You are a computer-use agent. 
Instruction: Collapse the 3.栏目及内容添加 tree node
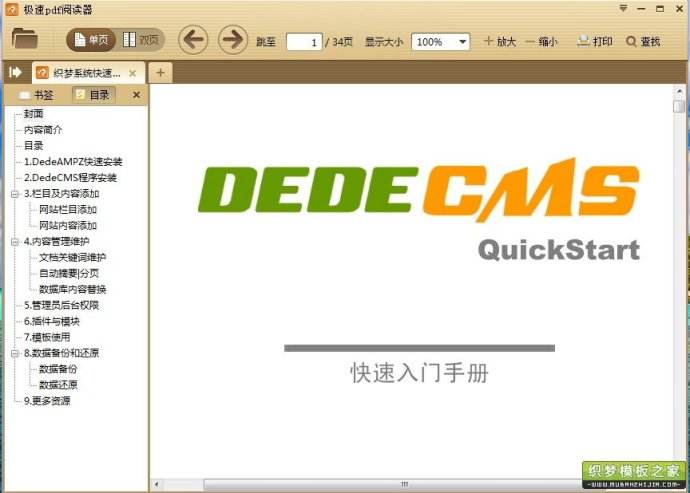15,194
